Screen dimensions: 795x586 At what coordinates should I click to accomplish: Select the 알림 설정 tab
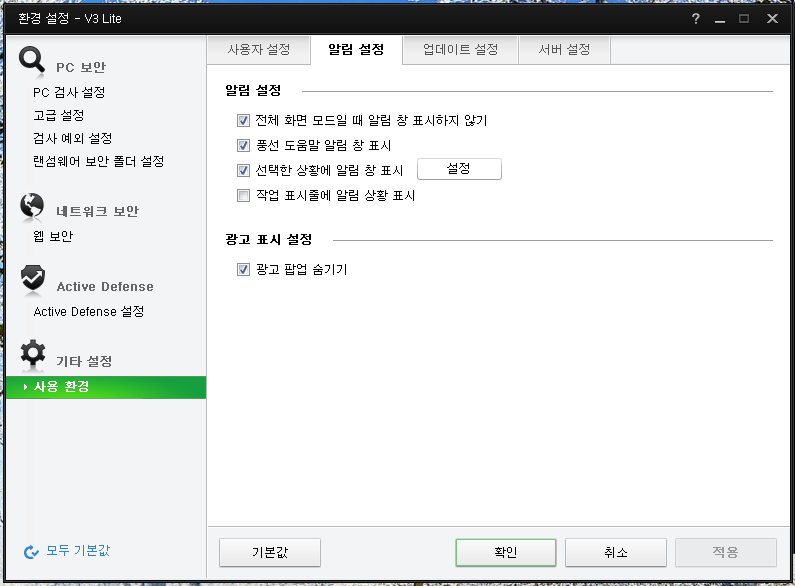tap(356, 50)
